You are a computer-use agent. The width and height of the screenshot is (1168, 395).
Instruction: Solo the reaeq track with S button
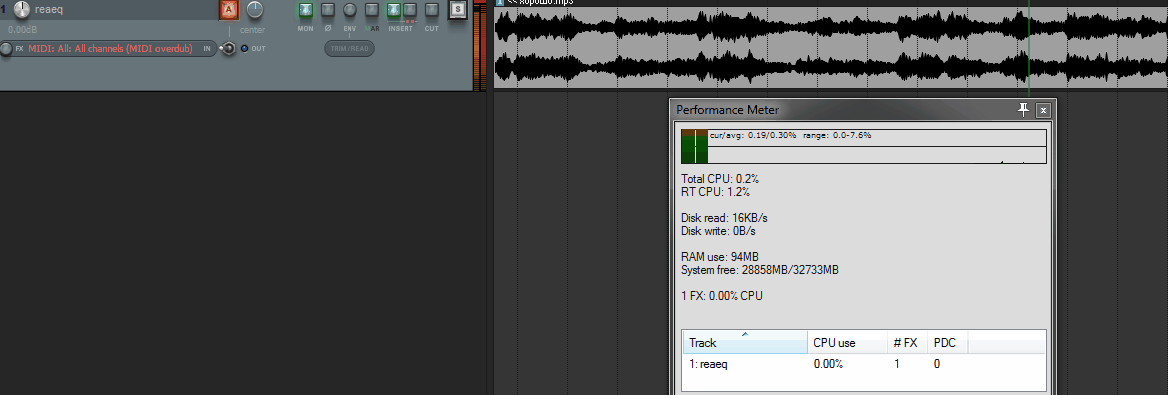[x=457, y=10]
